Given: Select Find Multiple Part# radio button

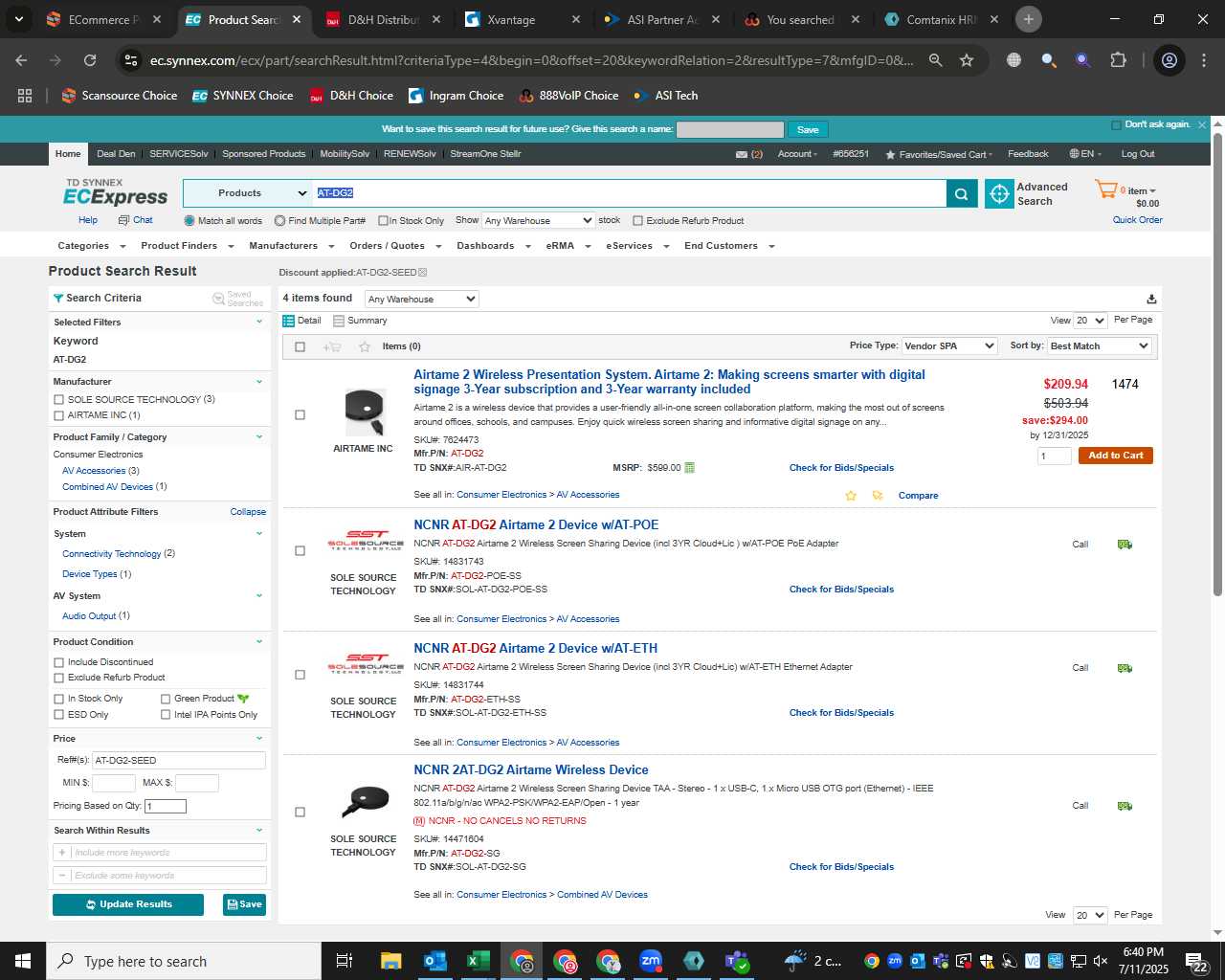Looking at the screenshot, I should coord(279,221).
